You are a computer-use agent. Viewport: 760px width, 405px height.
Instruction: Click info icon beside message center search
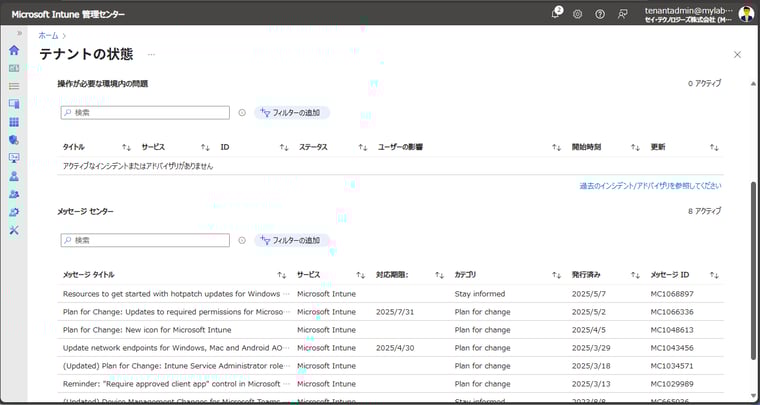pyautogui.click(x=242, y=240)
